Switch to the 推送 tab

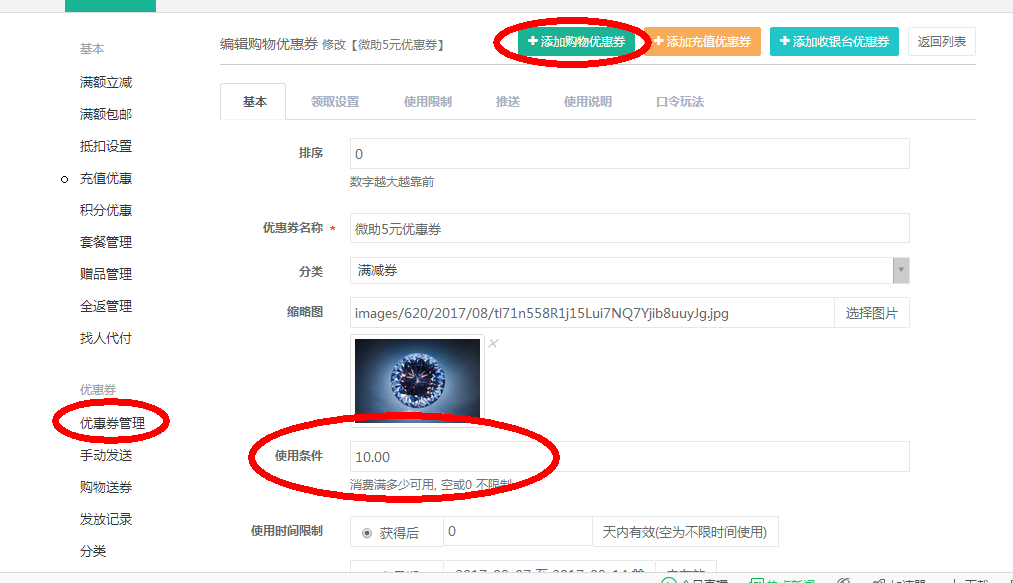(507, 102)
